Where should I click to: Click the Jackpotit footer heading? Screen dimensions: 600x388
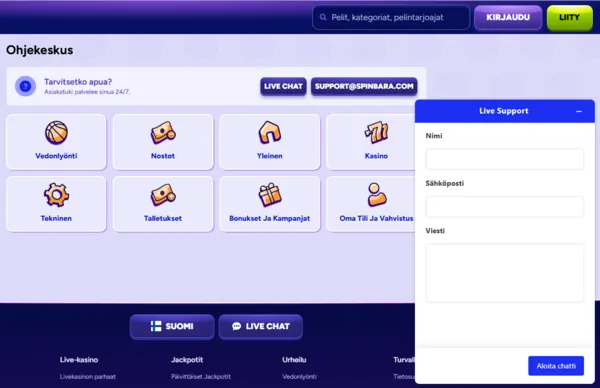[187, 360]
